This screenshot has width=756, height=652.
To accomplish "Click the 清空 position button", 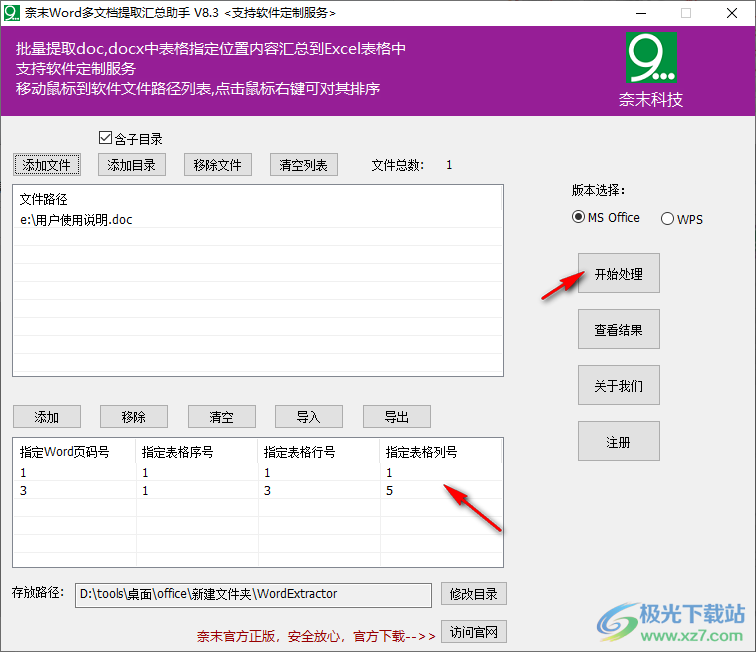I will pyautogui.click(x=221, y=417).
